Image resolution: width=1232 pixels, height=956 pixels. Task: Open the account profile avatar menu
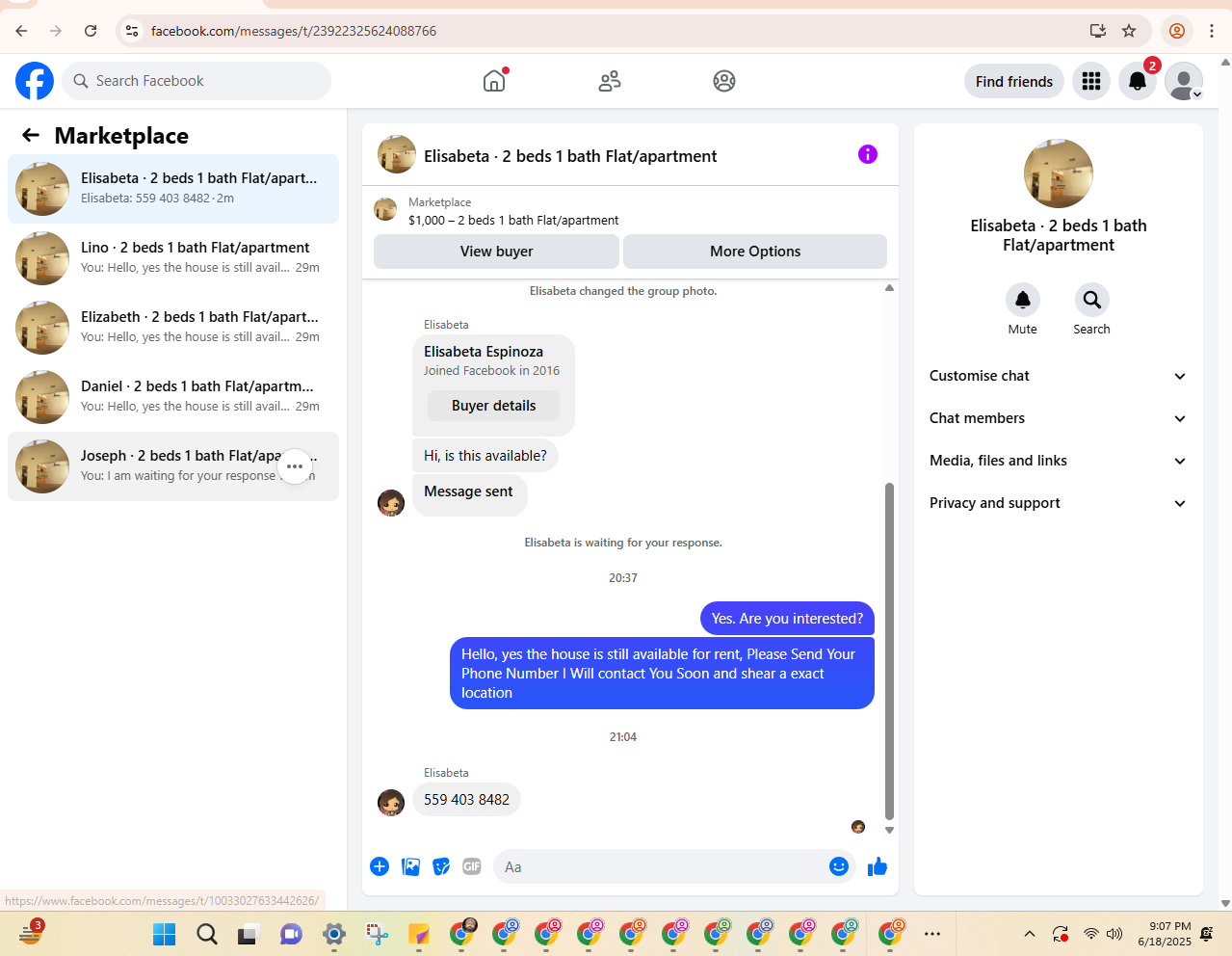pyautogui.click(x=1184, y=81)
